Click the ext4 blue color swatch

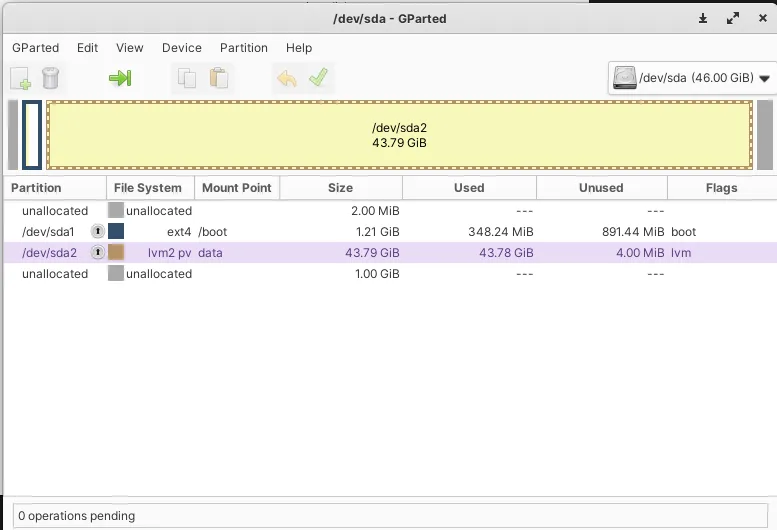[116, 232]
